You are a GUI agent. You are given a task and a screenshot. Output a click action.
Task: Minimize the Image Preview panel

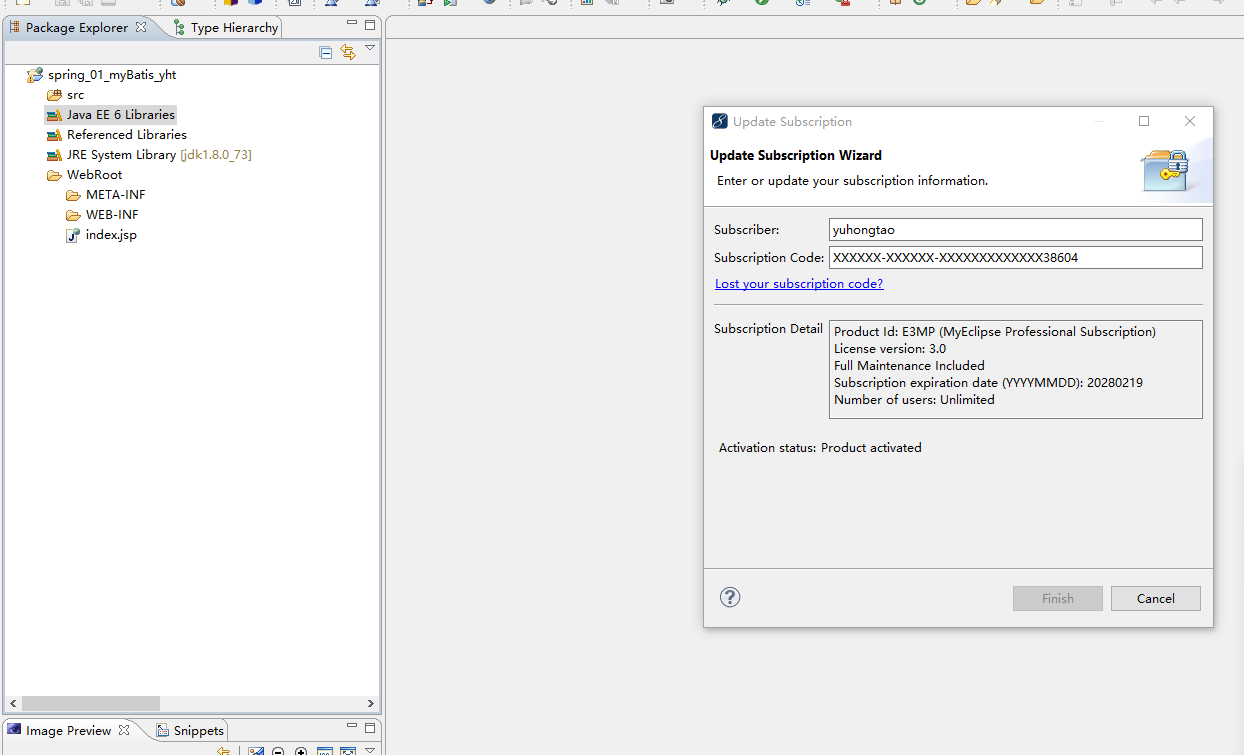click(352, 727)
